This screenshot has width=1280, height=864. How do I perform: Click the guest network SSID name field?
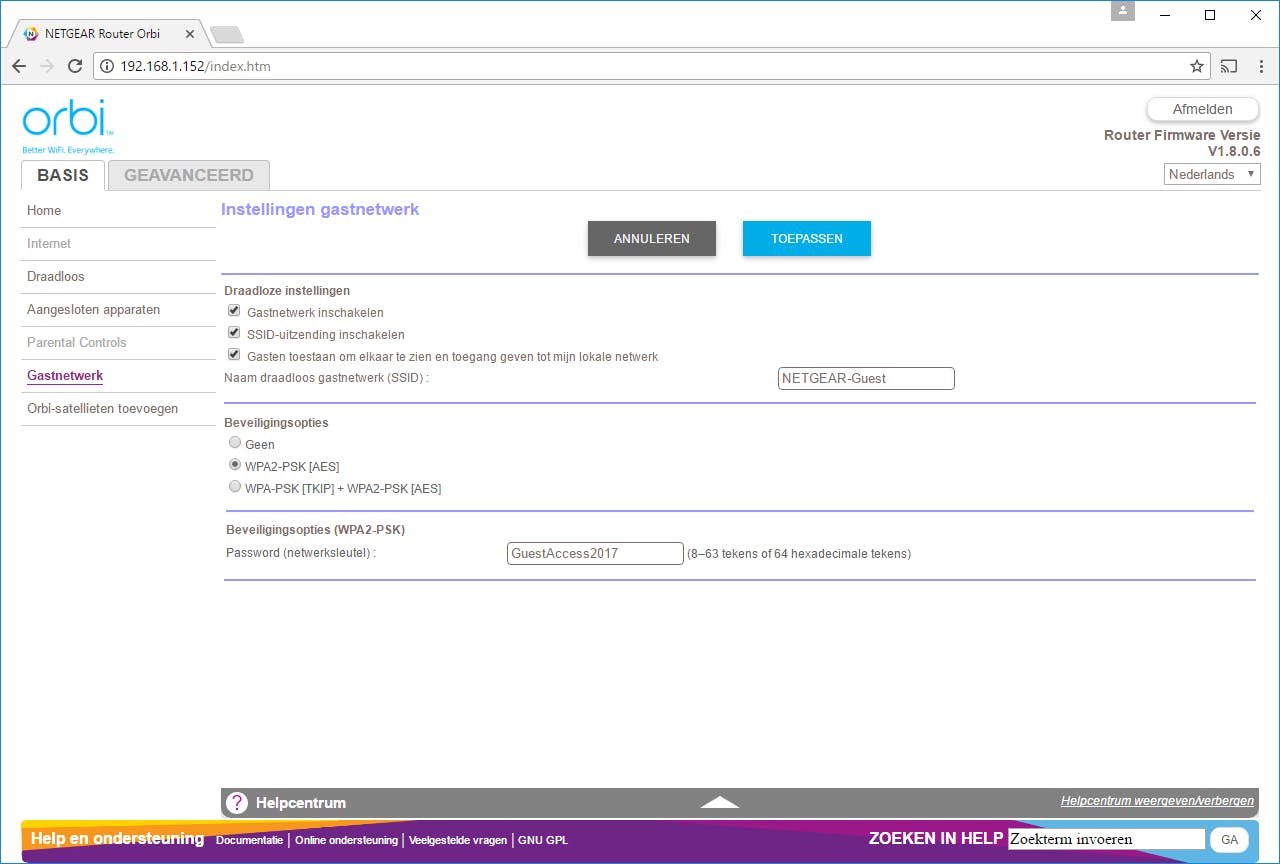tap(866, 379)
